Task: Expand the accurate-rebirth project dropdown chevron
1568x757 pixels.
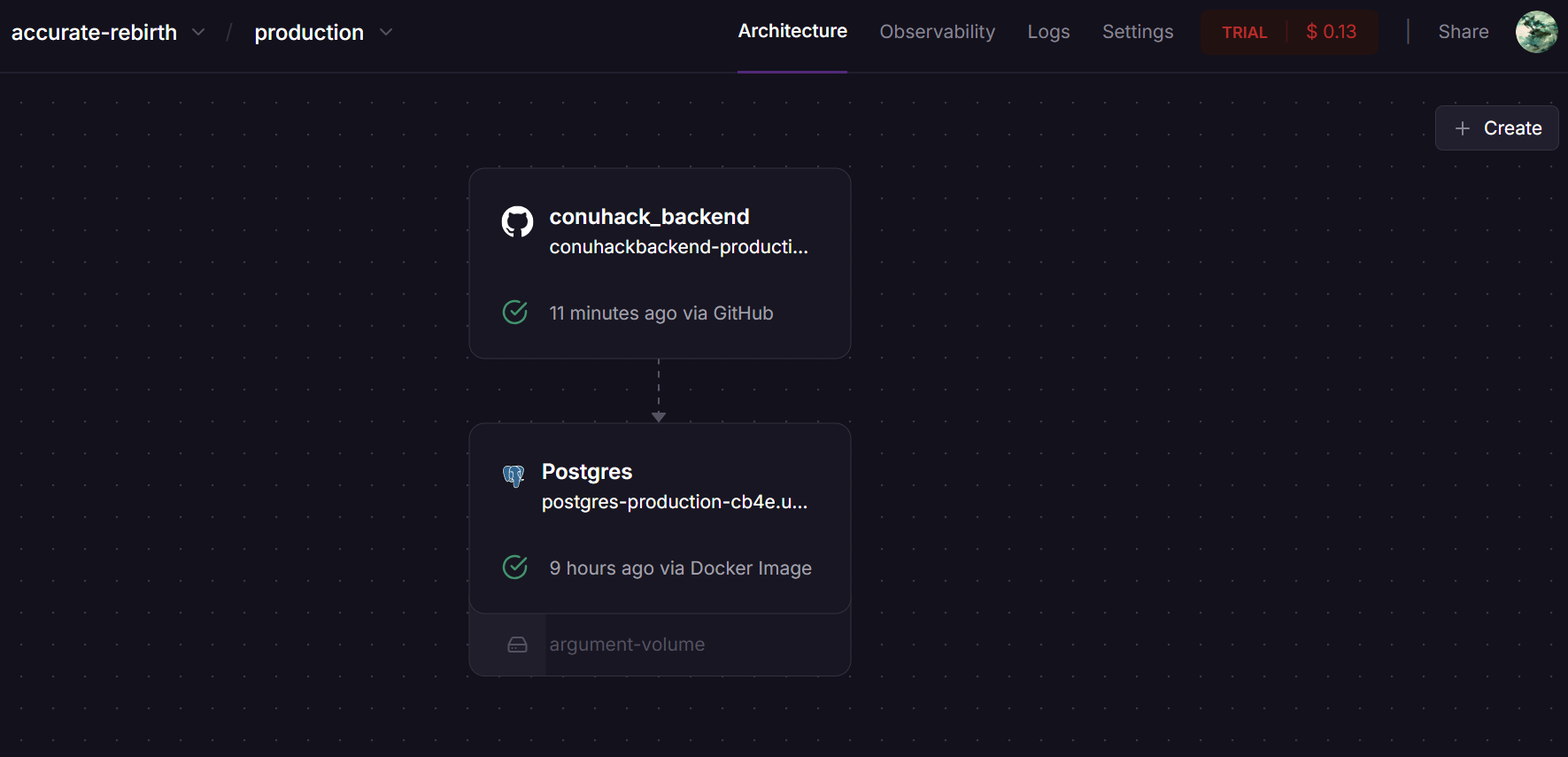Action: point(198,32)
